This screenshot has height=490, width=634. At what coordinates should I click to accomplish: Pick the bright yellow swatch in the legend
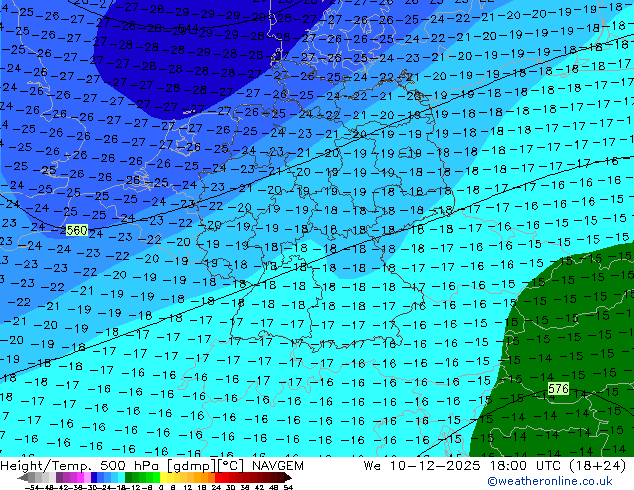(x=163, y=477)
